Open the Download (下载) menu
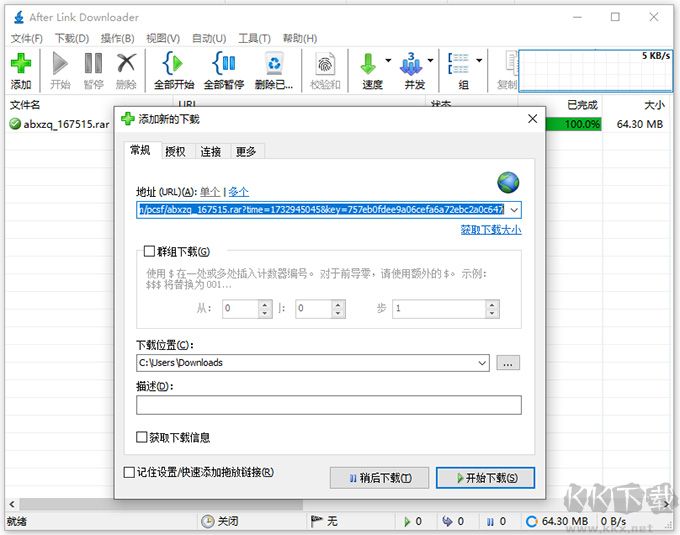 (72, 39)
